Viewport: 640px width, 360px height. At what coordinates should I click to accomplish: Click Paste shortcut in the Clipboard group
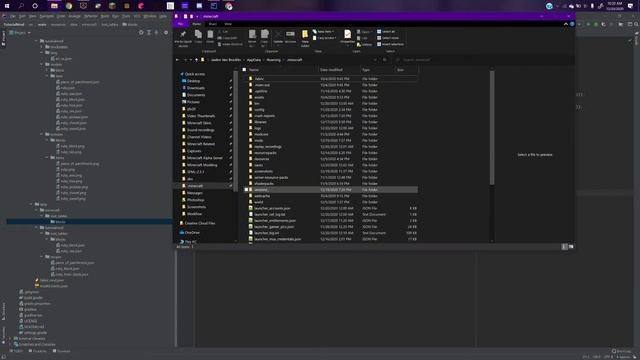coord(230,44)
